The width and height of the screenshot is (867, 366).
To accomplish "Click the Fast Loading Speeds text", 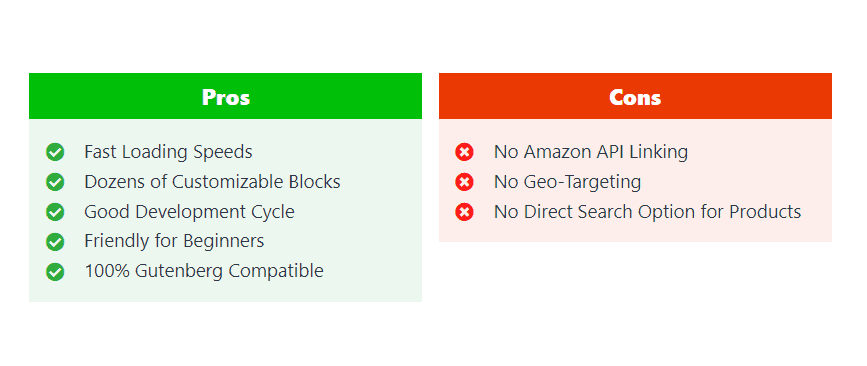I will coord(168,152).
